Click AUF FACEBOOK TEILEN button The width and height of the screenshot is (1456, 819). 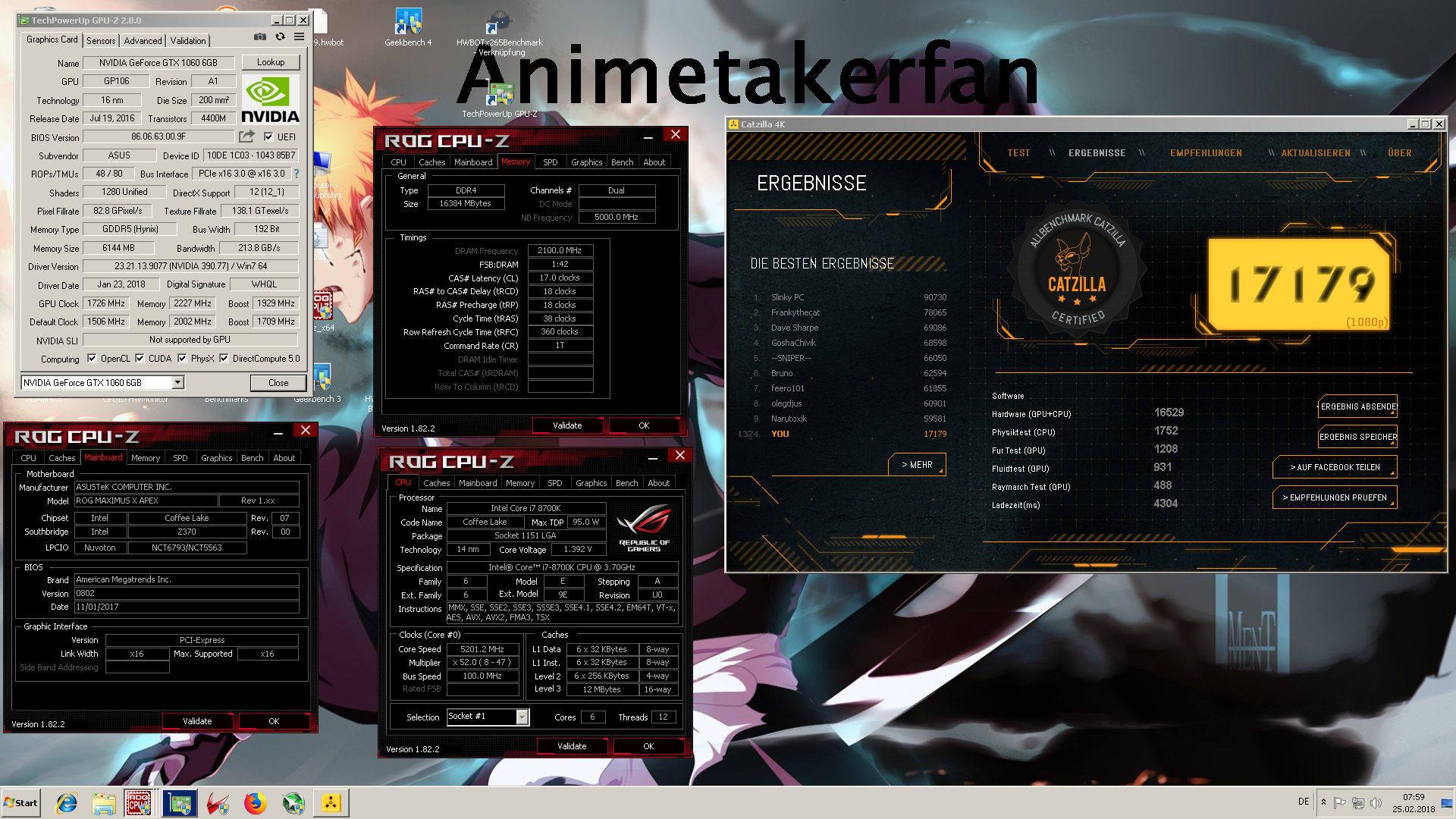(x=1335, y=467)
